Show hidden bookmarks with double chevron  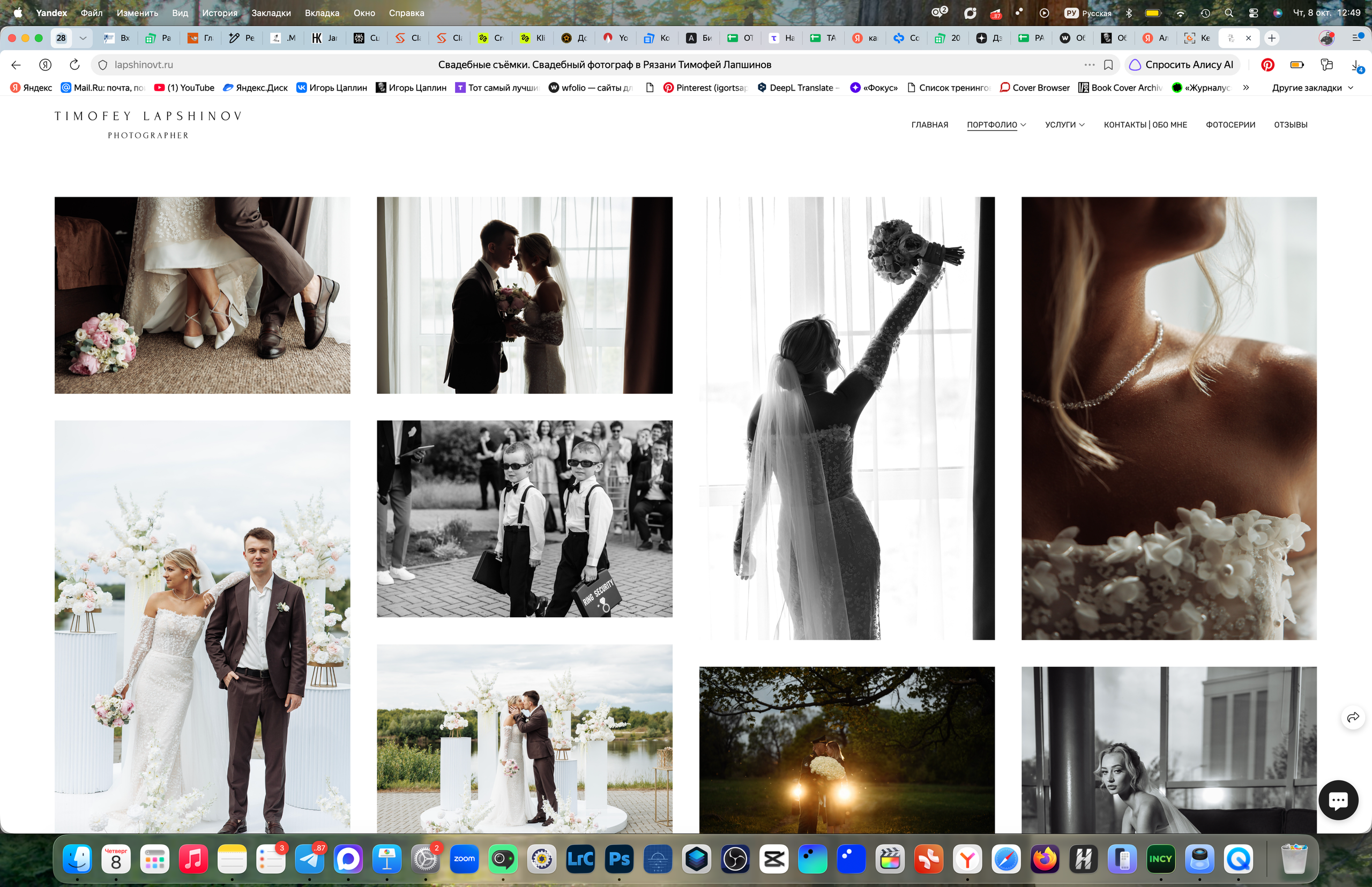click(1246, 87)
